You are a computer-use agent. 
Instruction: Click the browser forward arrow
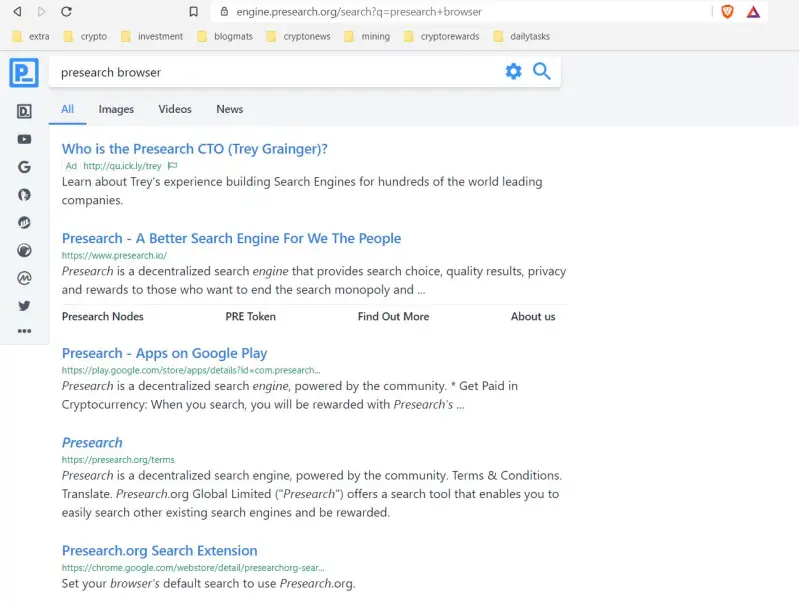[42, 11]
